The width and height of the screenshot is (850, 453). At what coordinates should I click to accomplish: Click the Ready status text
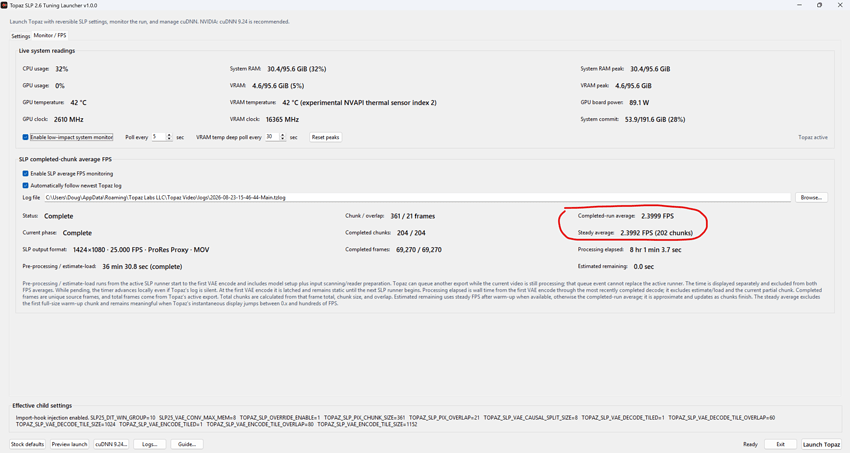coord(750,444)
